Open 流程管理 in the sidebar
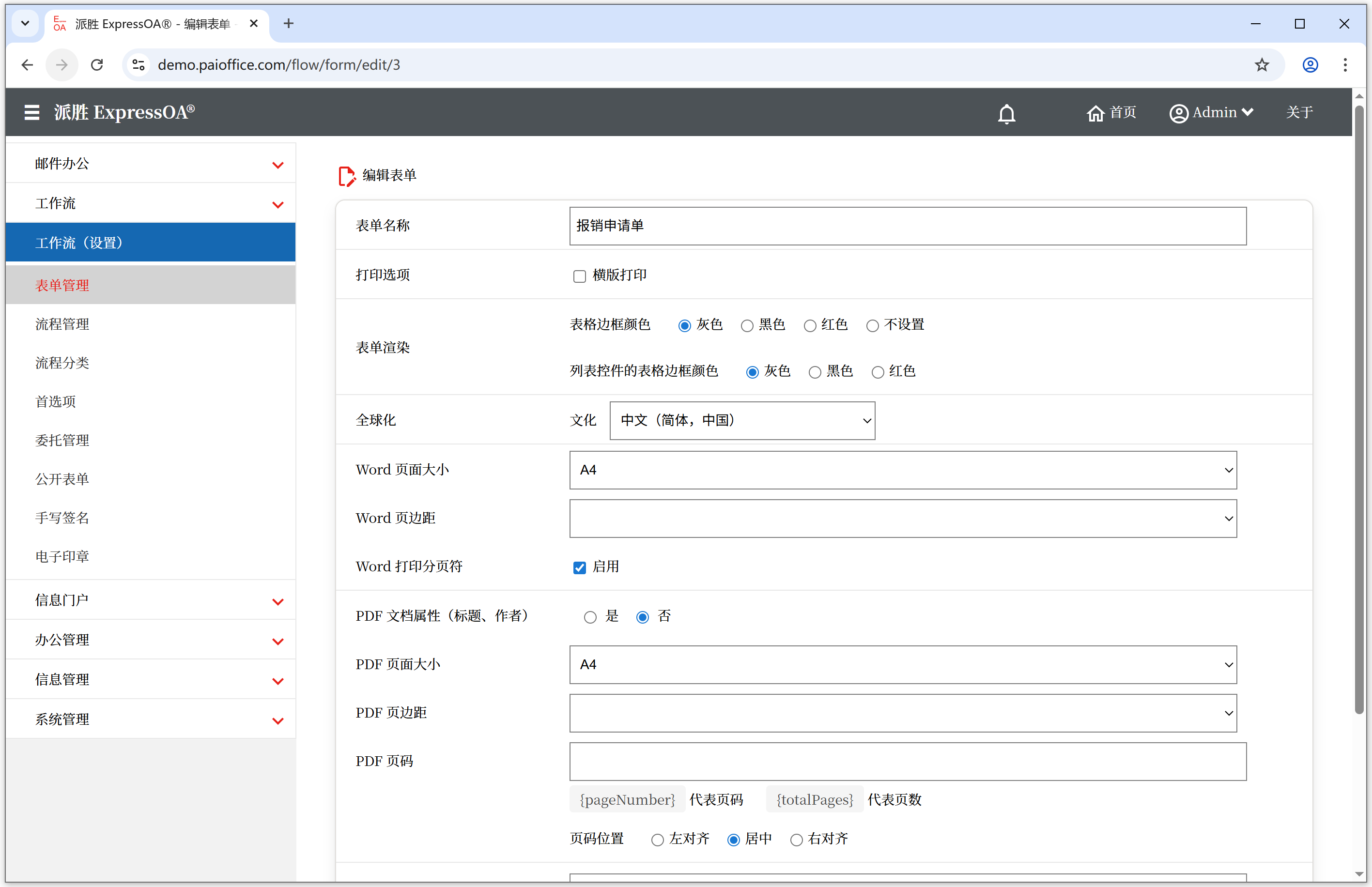The height and width of the screenshot is (887, 1372). [x=62, y=324]
